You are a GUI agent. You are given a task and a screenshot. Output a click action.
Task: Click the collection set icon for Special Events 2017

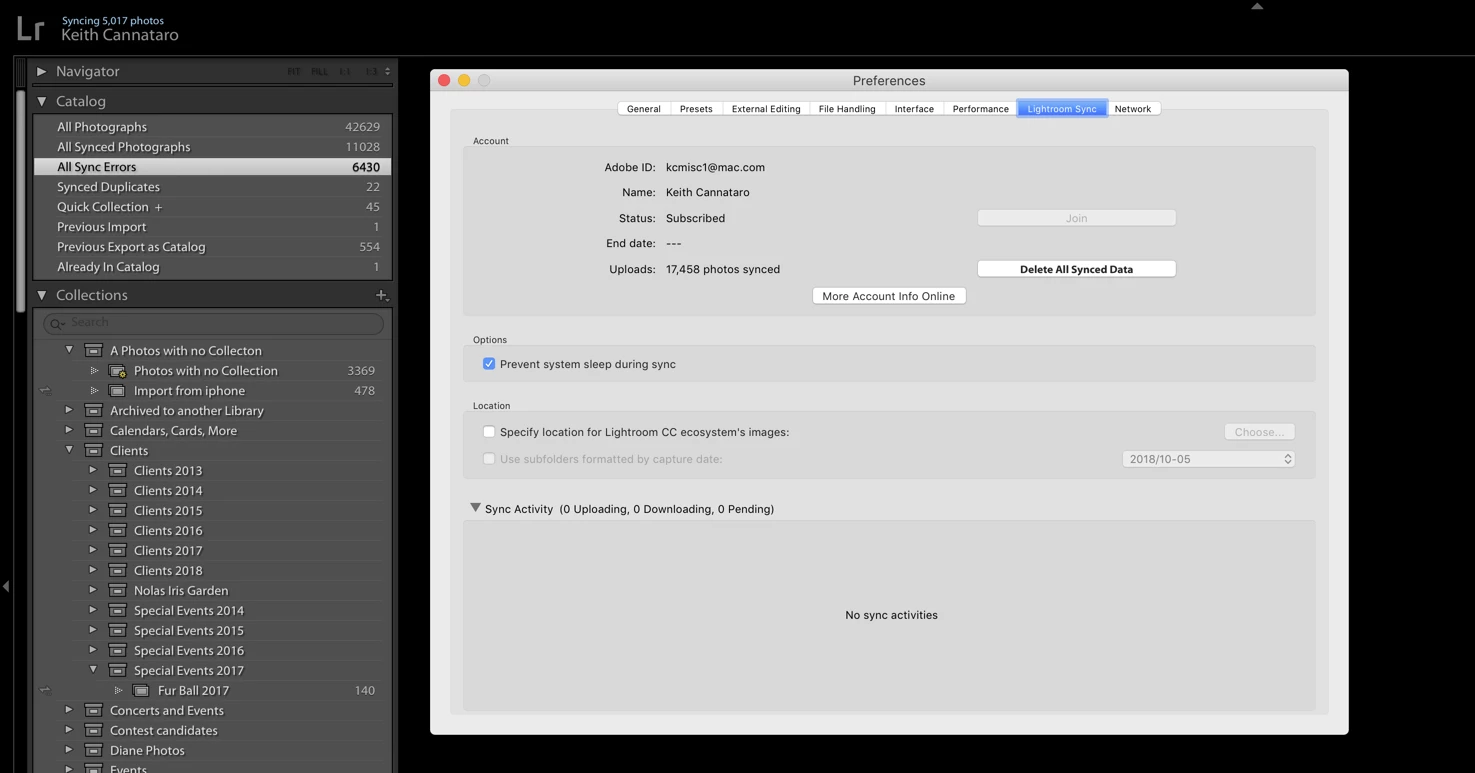pos(117,671)
